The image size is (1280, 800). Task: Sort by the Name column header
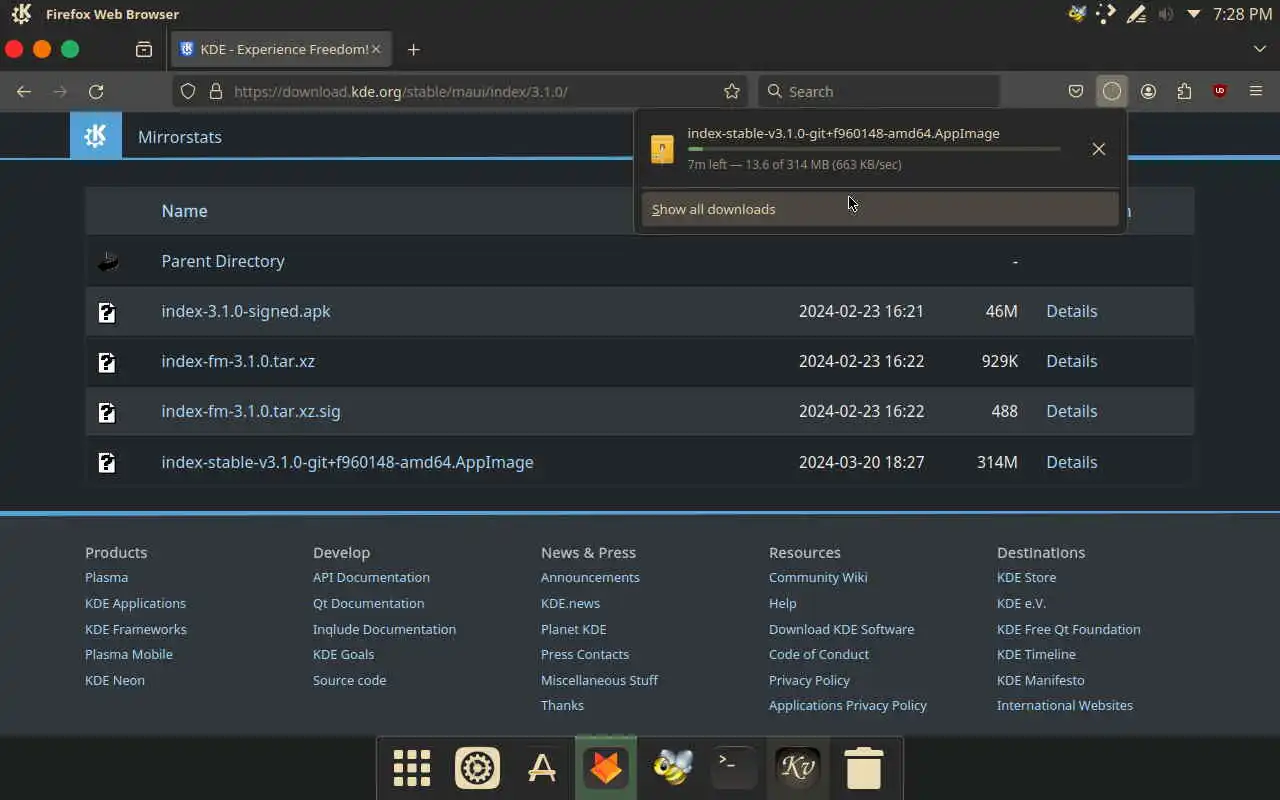(184, 211)
